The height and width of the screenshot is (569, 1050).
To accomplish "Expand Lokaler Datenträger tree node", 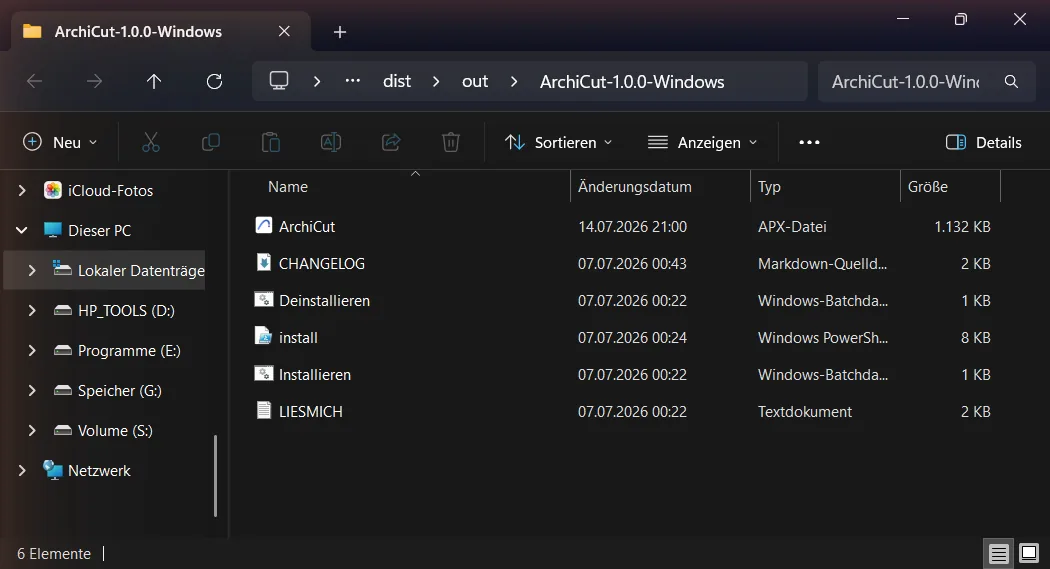I will click(31, 270).
